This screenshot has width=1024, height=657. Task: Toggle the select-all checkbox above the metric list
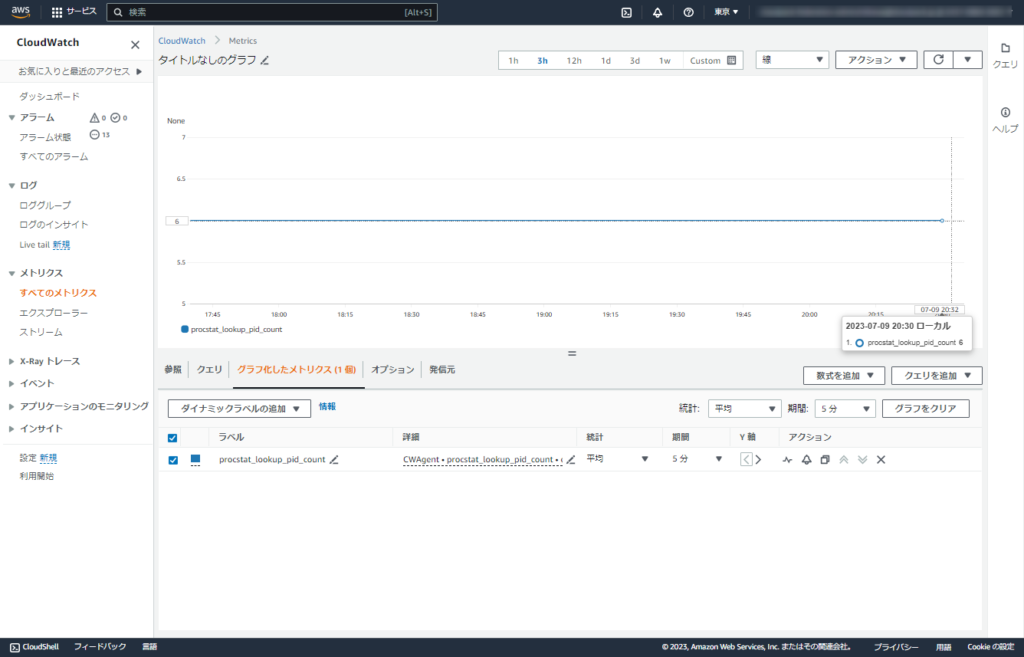coord(170,437)
